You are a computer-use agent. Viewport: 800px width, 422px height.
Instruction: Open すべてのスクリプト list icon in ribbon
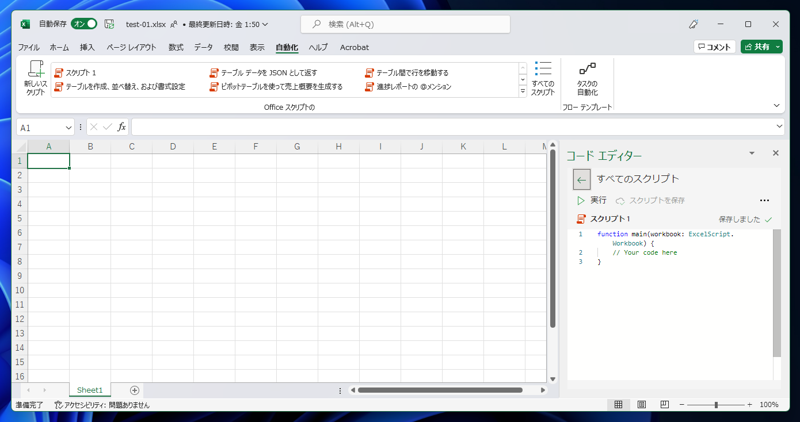(543, 79)
